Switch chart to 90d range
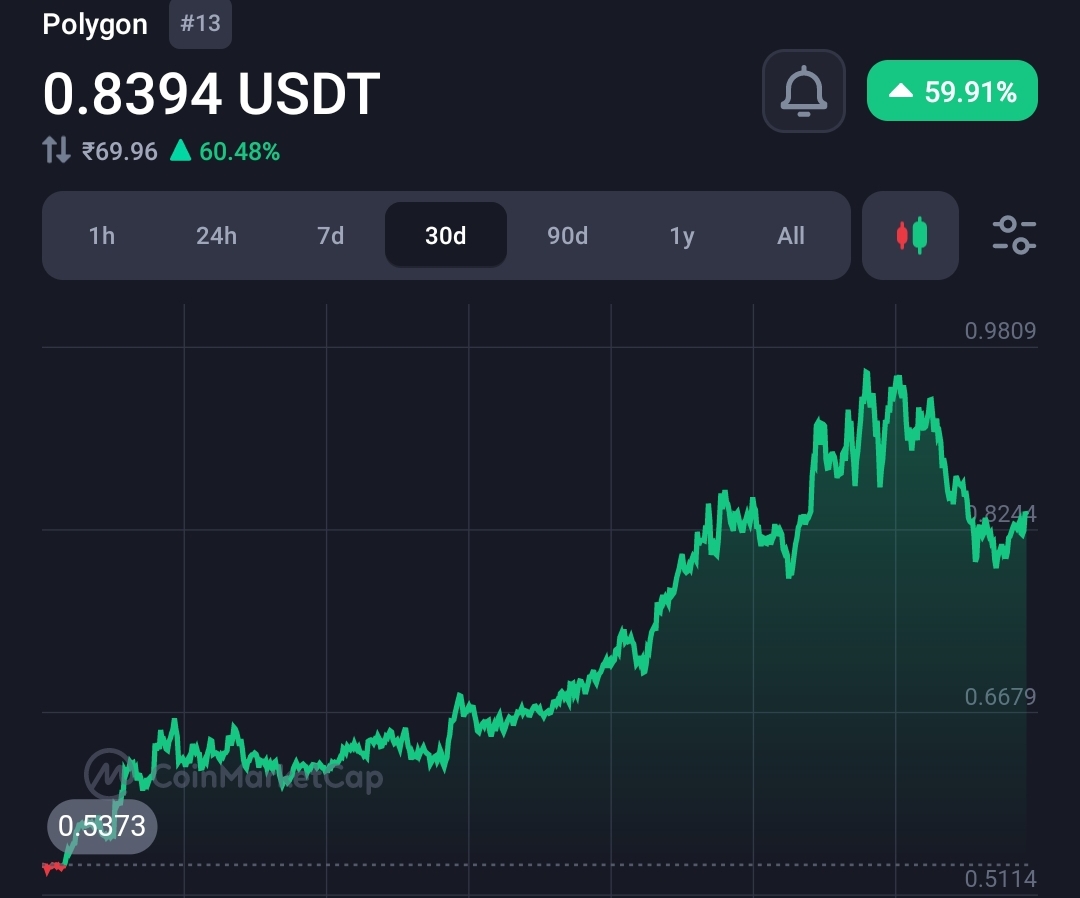1080x898 pixels. (567, 236)
